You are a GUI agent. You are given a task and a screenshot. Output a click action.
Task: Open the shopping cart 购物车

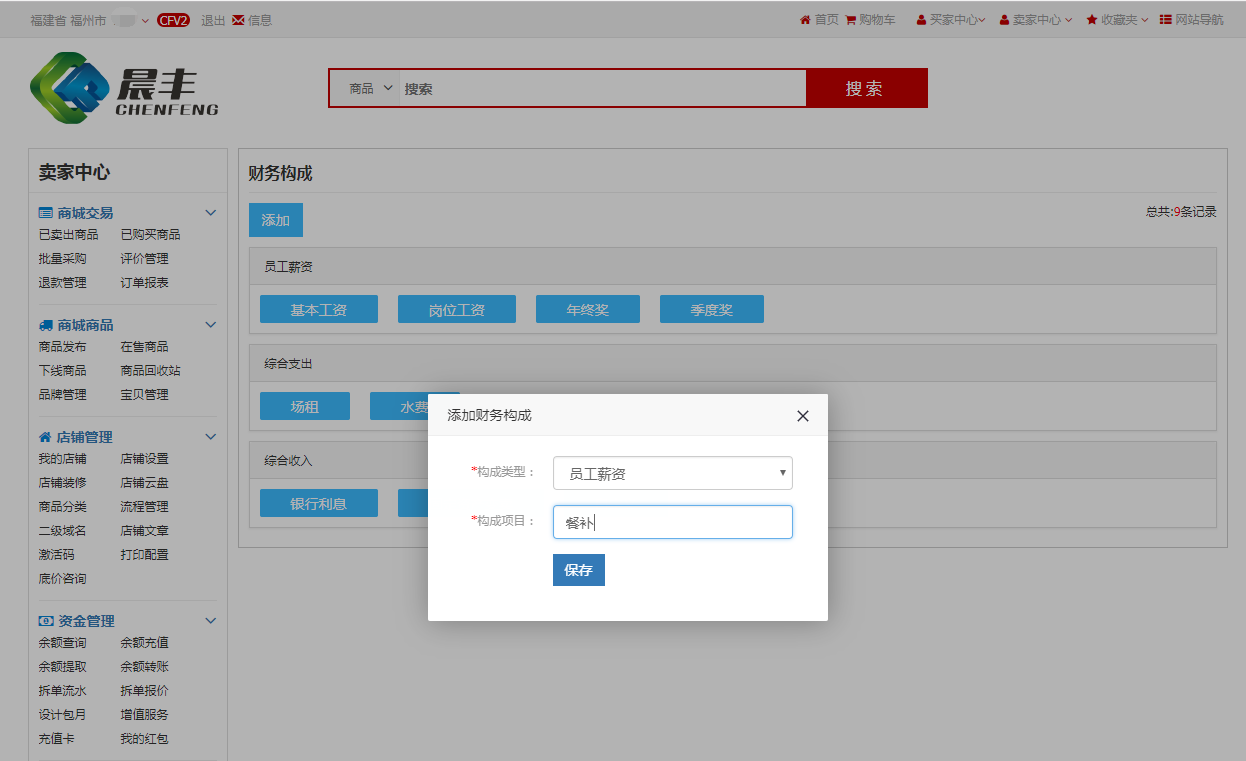point(870,20)
